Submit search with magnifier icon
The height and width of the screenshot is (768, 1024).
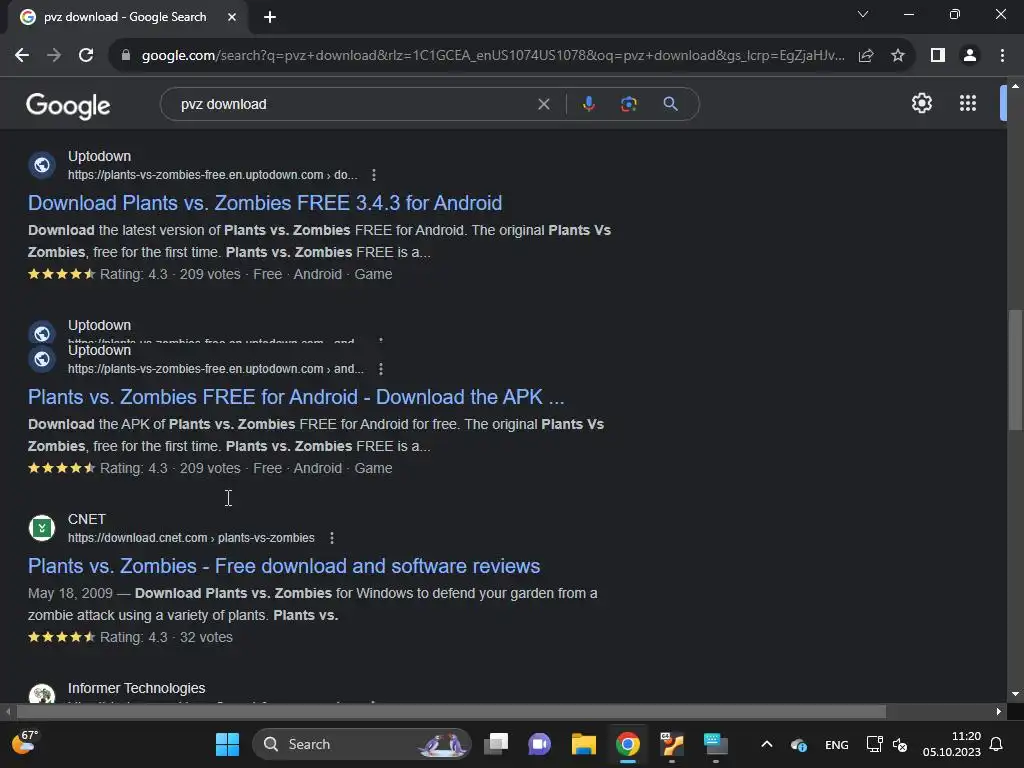(x=670, y=104)
